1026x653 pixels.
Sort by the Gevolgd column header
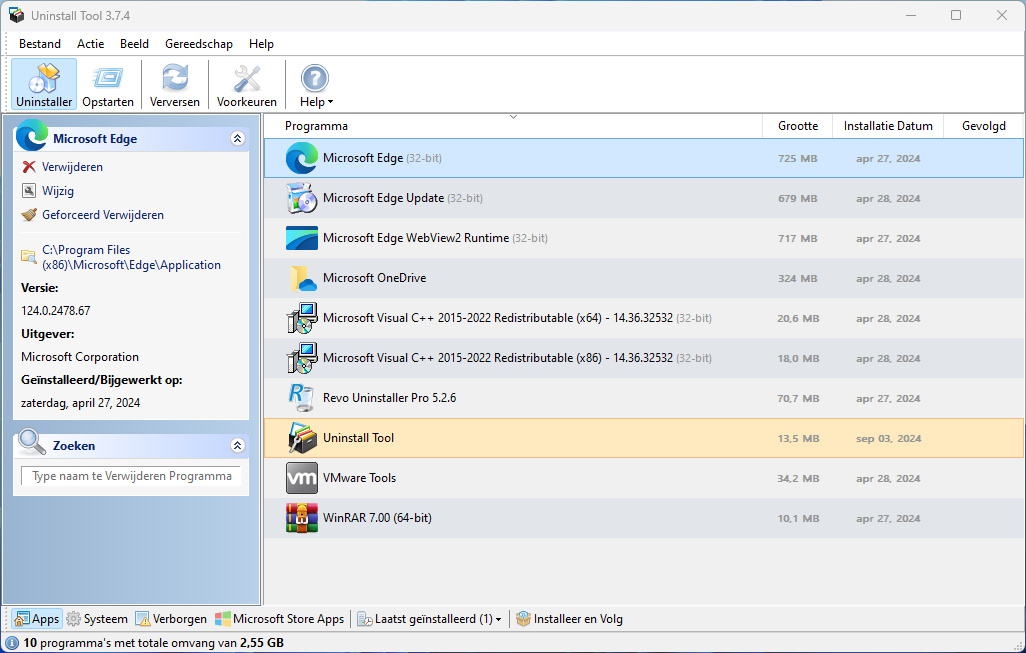coord(983,126)
